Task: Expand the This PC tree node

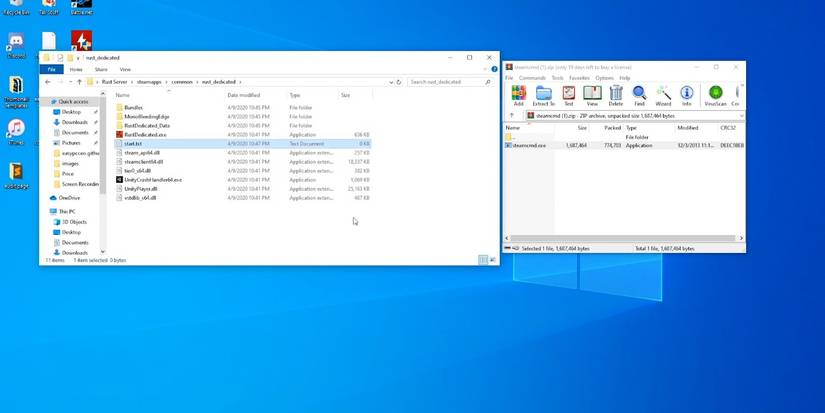Action: tap(47, 212)
